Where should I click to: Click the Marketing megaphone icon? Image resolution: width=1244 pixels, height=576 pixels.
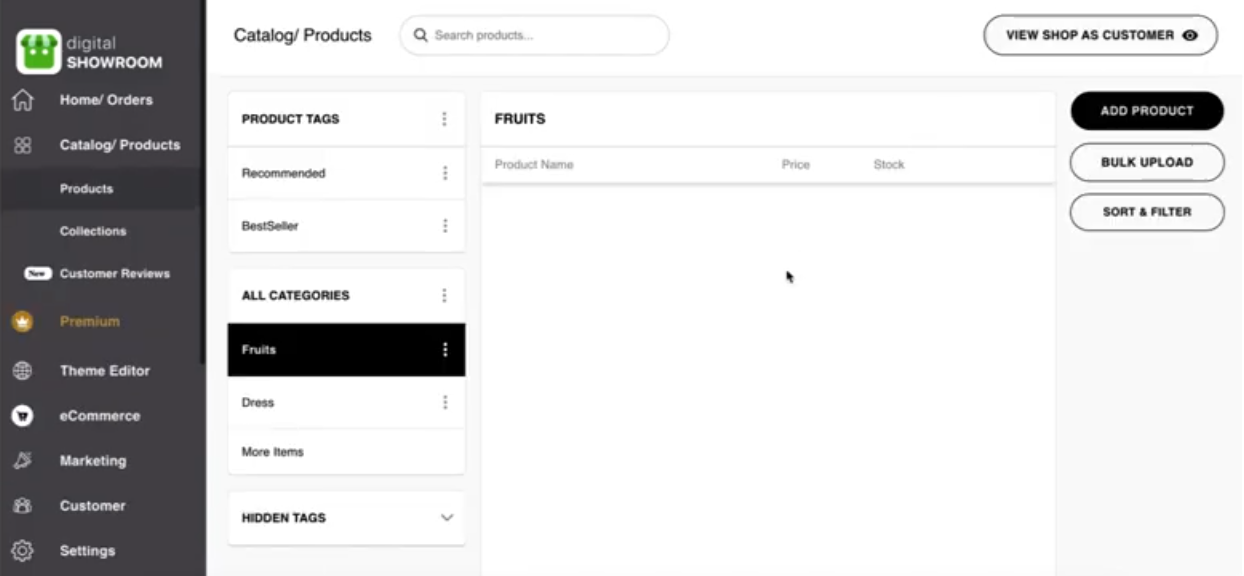click(23, 461)
